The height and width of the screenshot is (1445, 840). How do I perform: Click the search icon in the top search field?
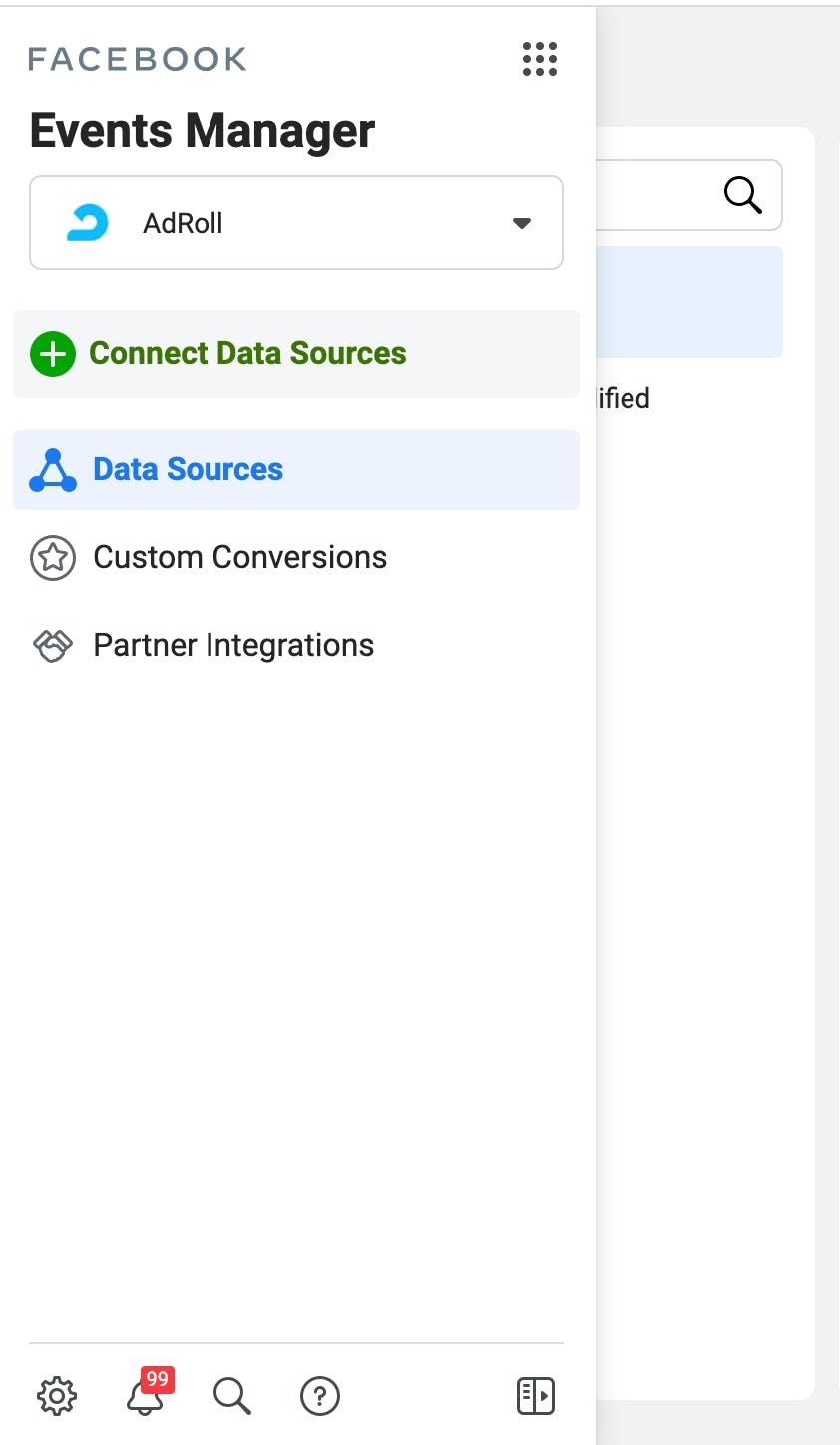(742, 194)
